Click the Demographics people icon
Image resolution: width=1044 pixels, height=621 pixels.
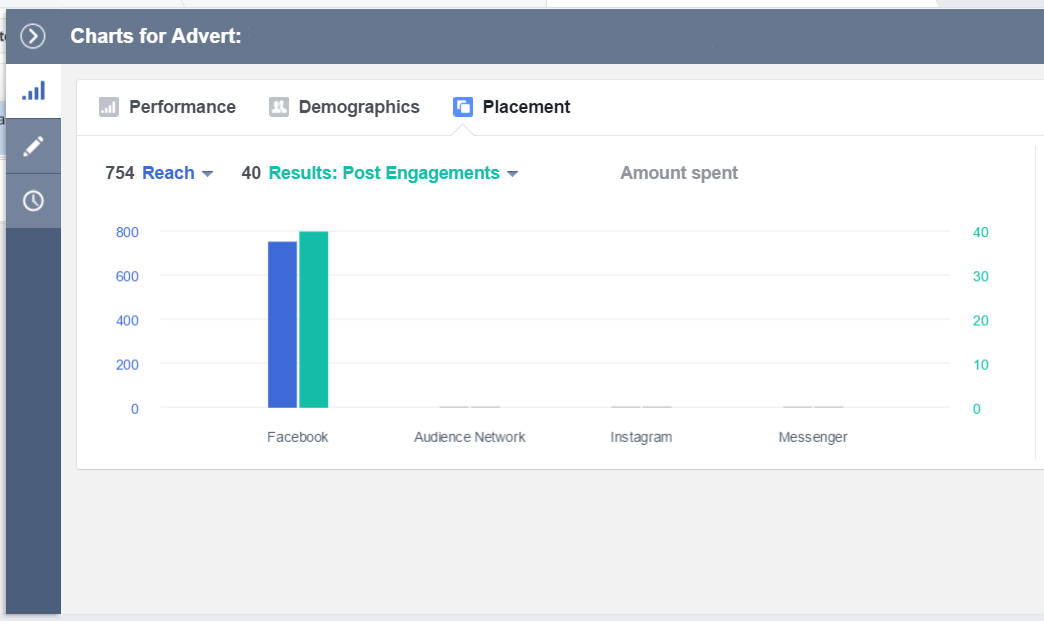coord(278,106)
